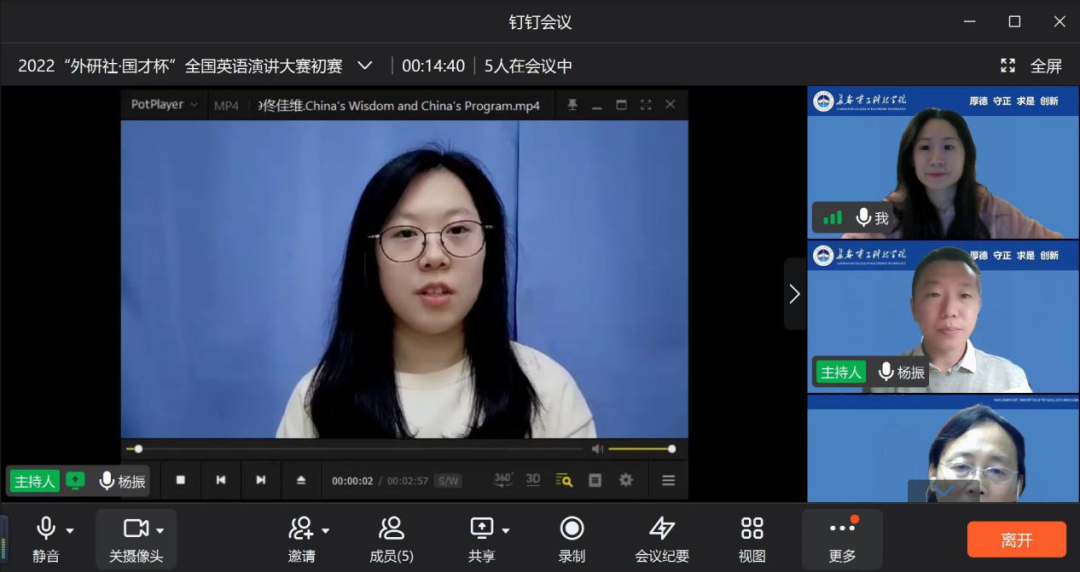This screenshot has width=1080, height=572.
Task: Seek on PotPlayer progress bar
Action: (x=356, y=449)
